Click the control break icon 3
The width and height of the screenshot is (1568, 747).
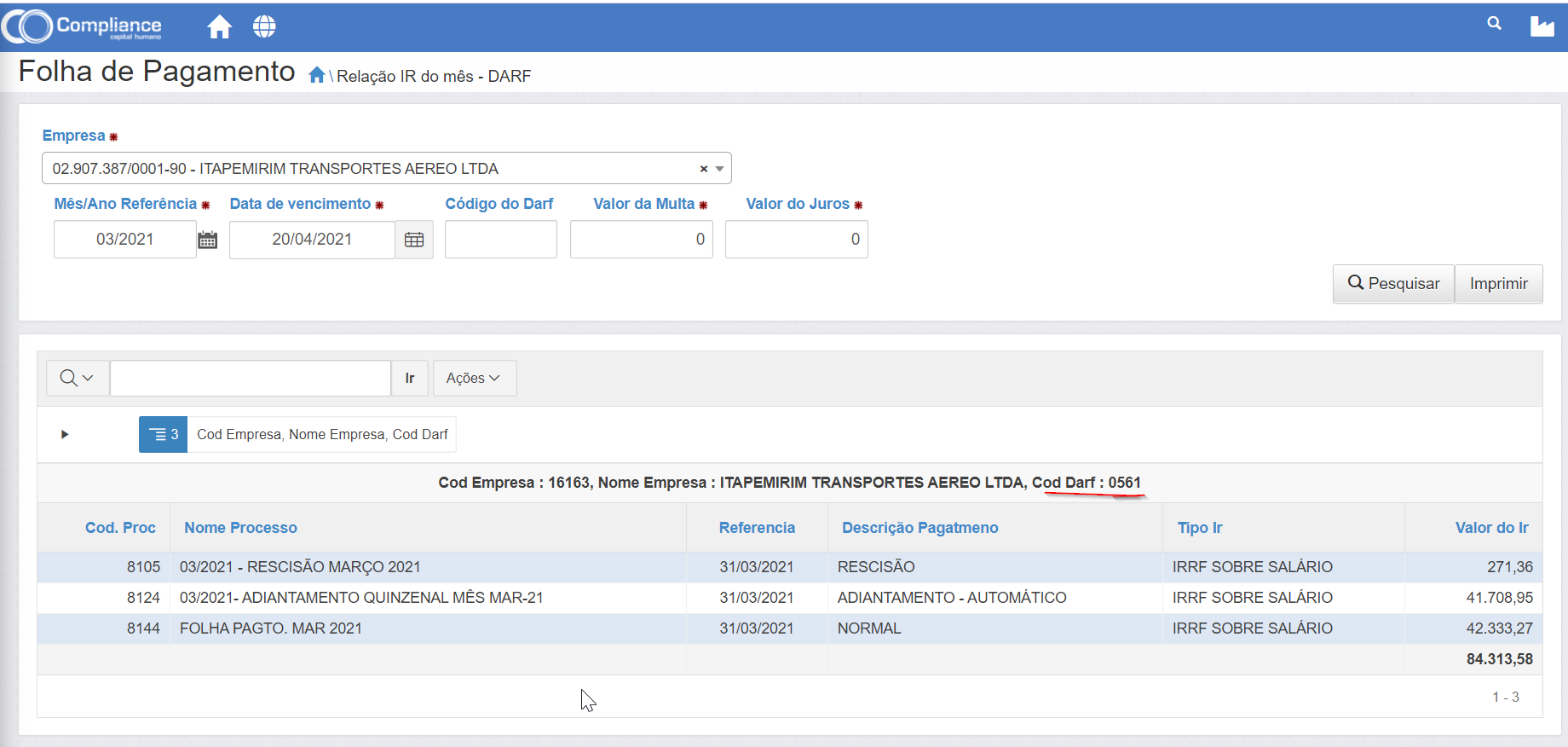163,435
